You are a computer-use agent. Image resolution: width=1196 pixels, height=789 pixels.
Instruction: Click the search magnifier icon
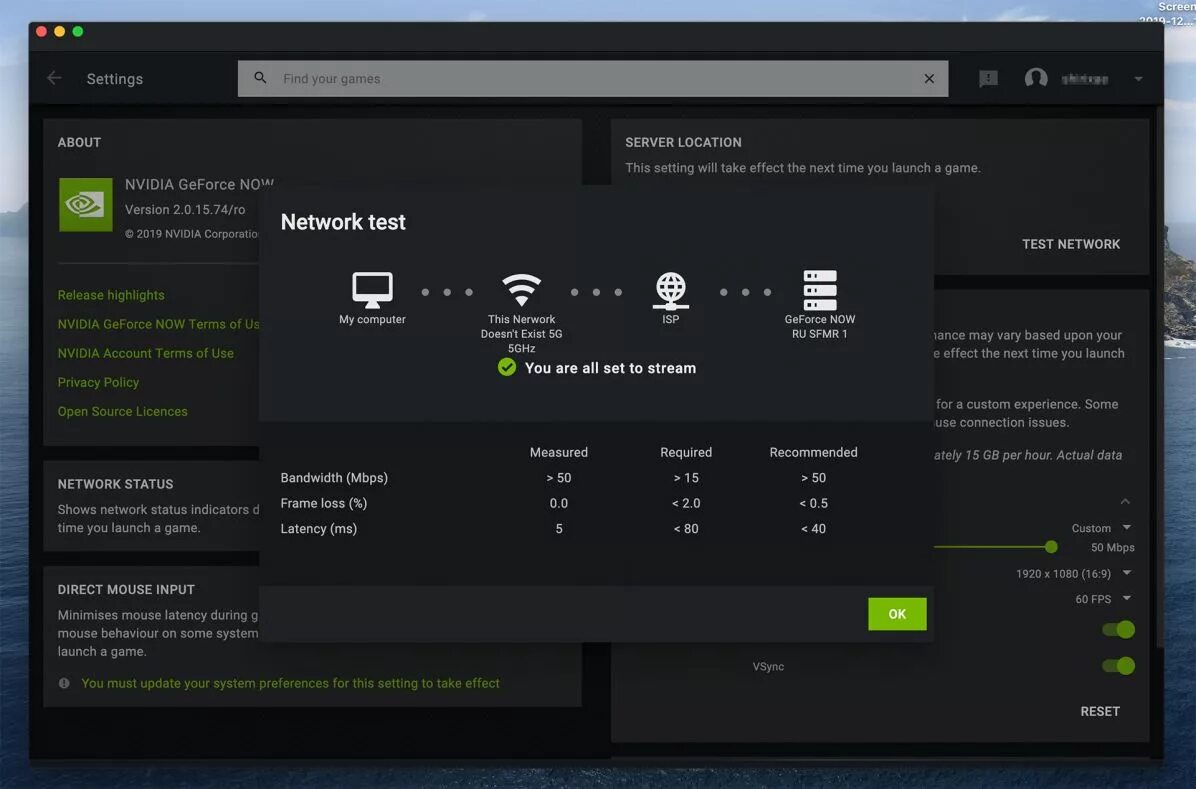260,78
